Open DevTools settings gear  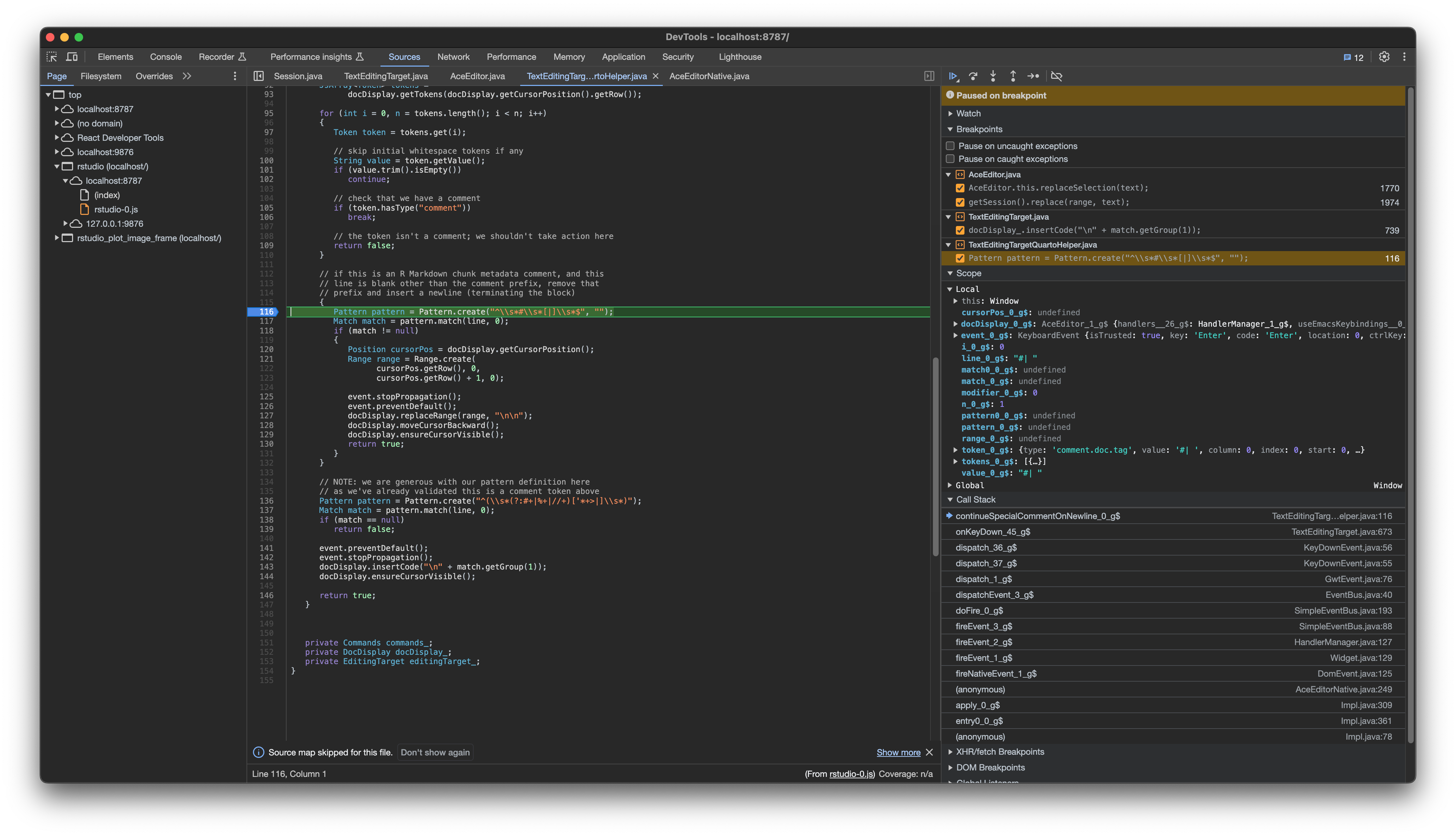pos(1384,57)
